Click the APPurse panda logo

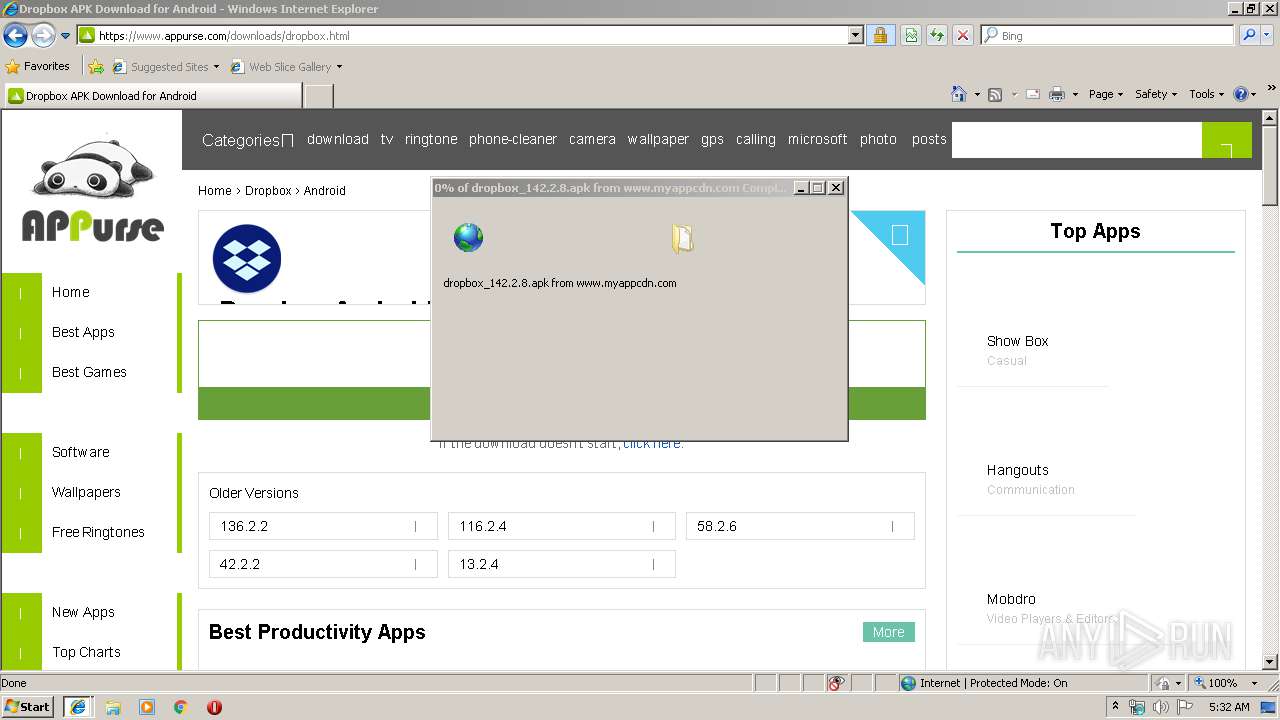92,190
